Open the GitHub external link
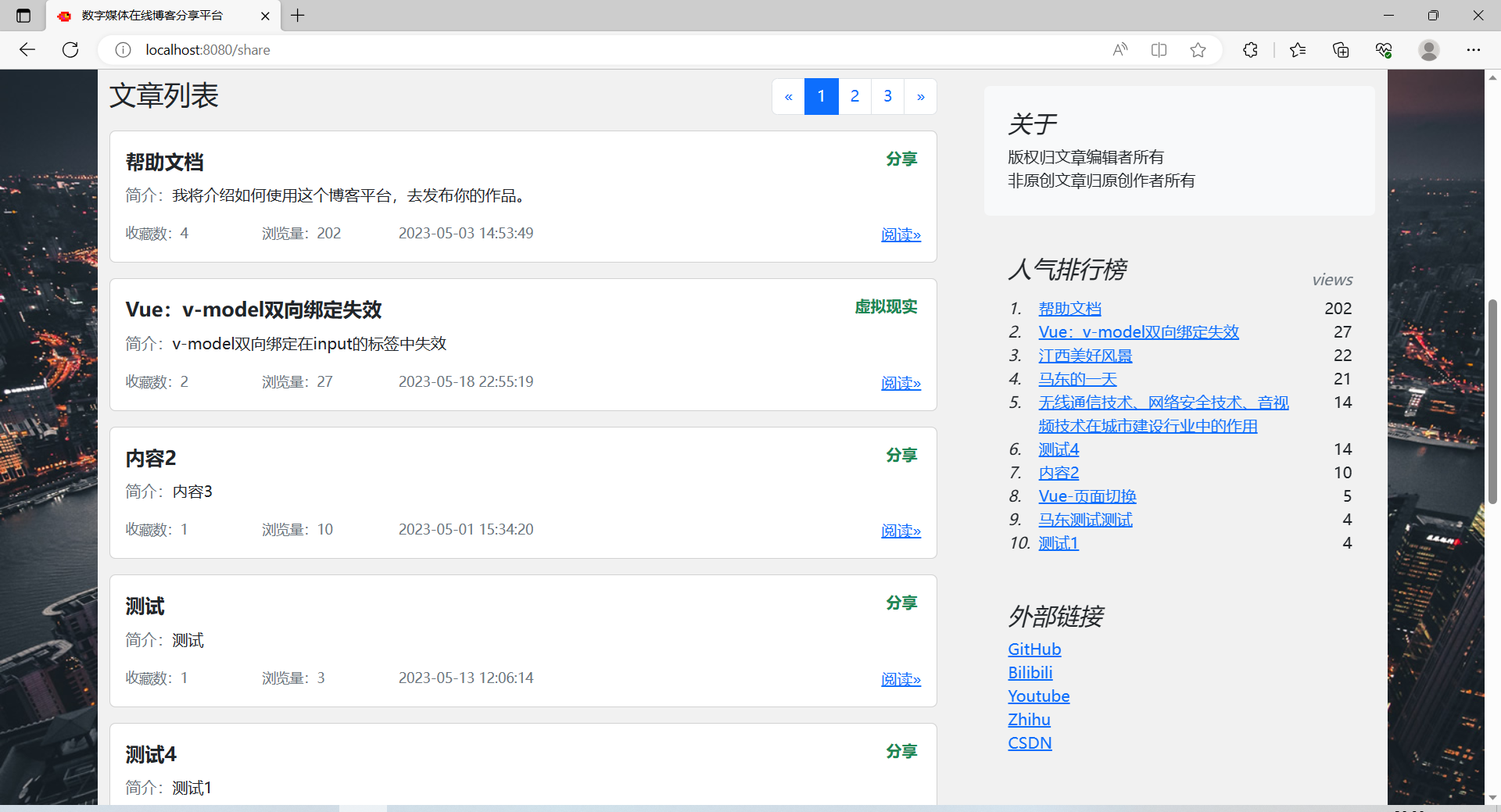1501x812 pixels. [x=1034, y=648]
